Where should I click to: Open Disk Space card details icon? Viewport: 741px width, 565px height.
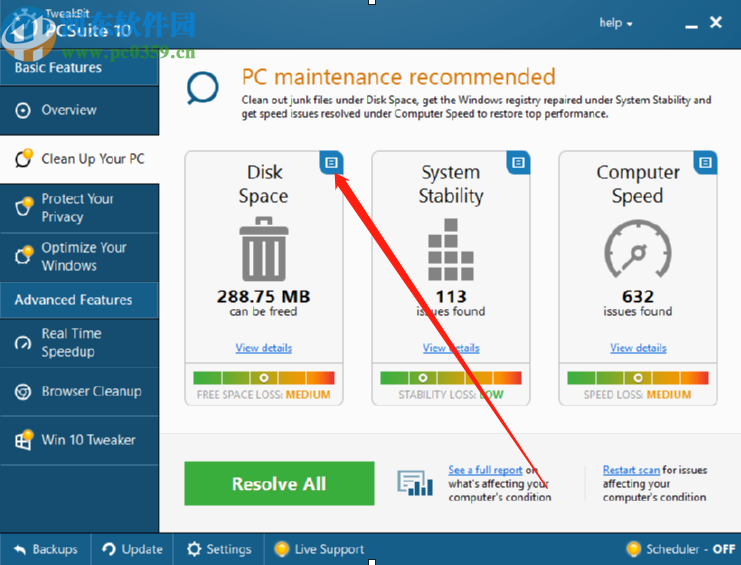click(x=331, y=163)
